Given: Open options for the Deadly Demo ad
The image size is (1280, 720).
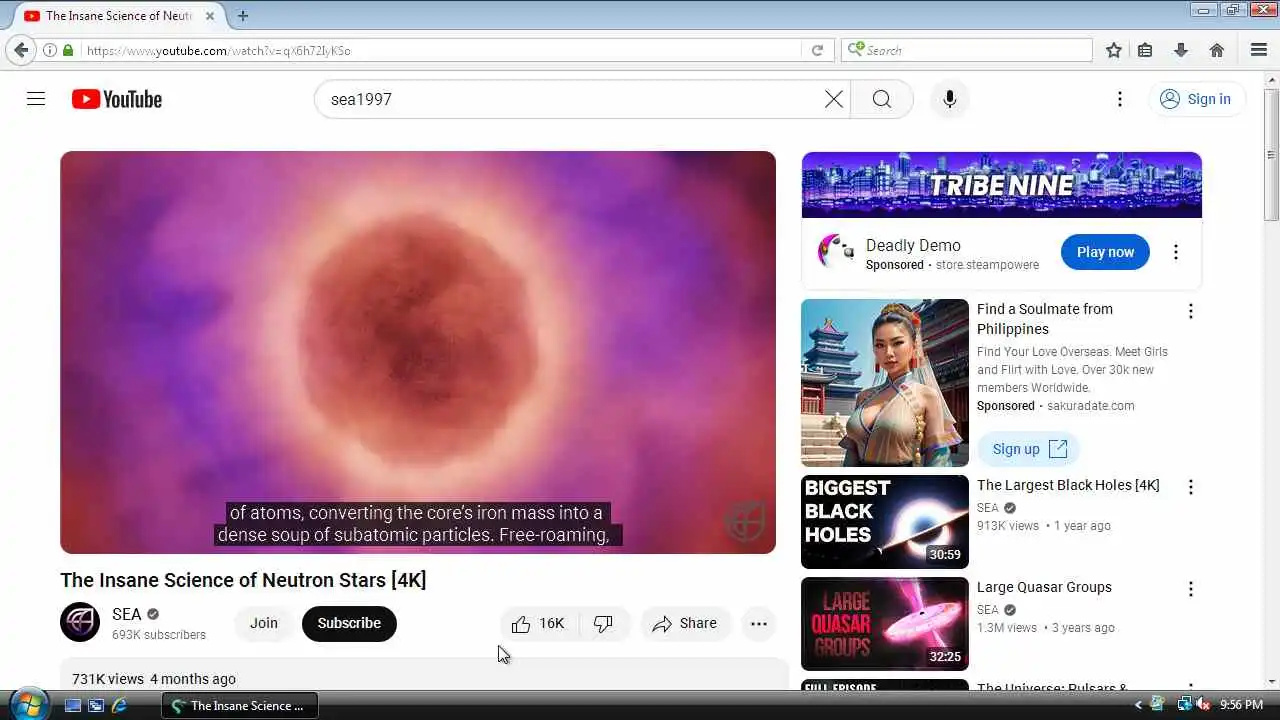Looking at the screenshot, I should point(1176,252).
